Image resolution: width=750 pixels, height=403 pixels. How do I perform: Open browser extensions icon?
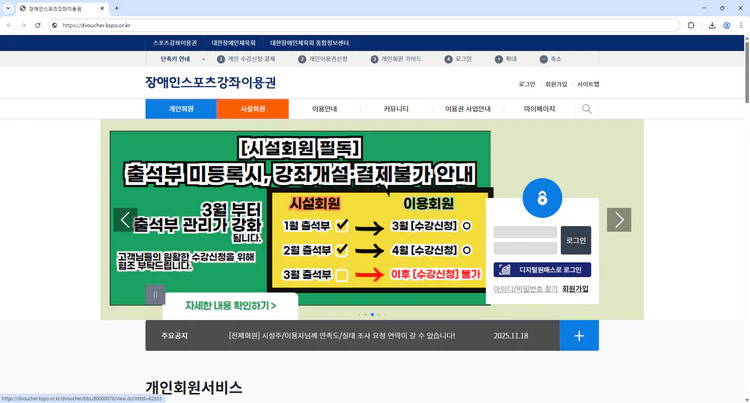tap(691, 25)
